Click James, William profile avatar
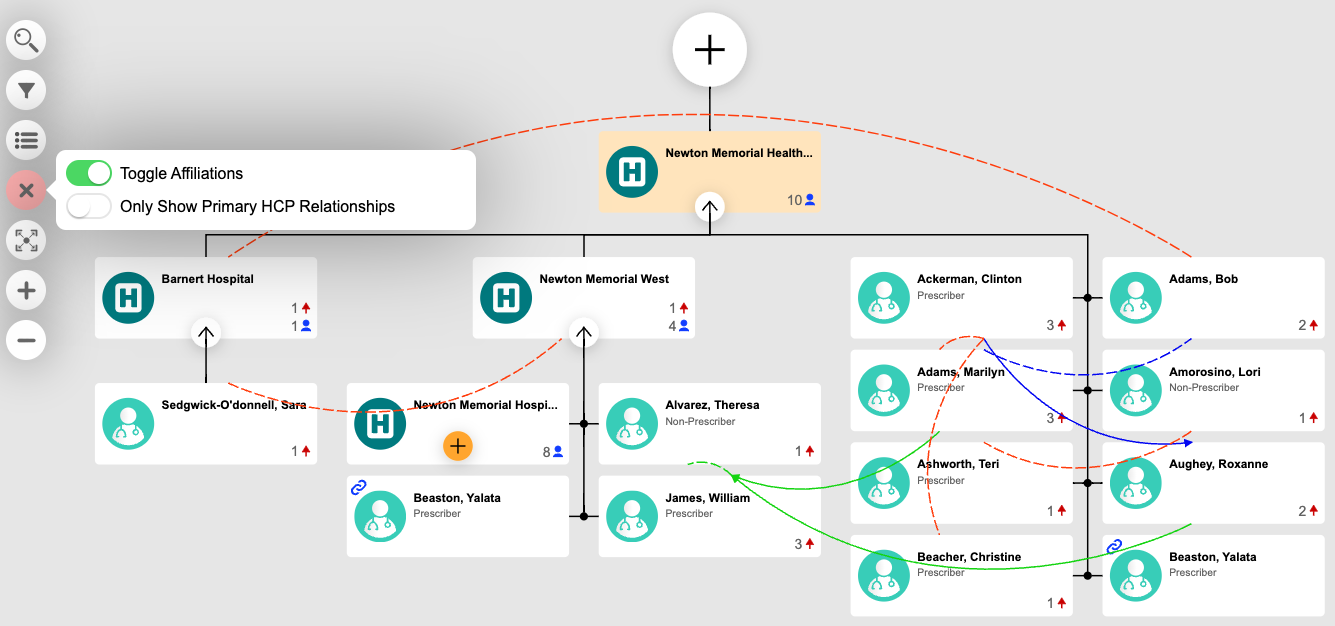Image resolution: width=1335 pixels, height=626 pixels. [632, 516]
